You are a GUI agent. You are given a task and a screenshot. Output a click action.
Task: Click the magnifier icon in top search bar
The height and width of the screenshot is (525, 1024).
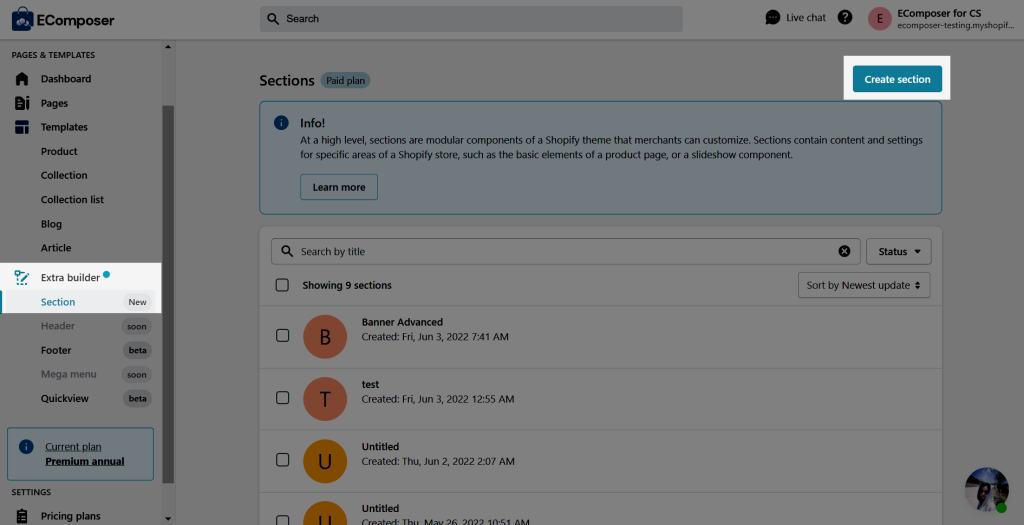pyautogui.click(x=273, y=19)
